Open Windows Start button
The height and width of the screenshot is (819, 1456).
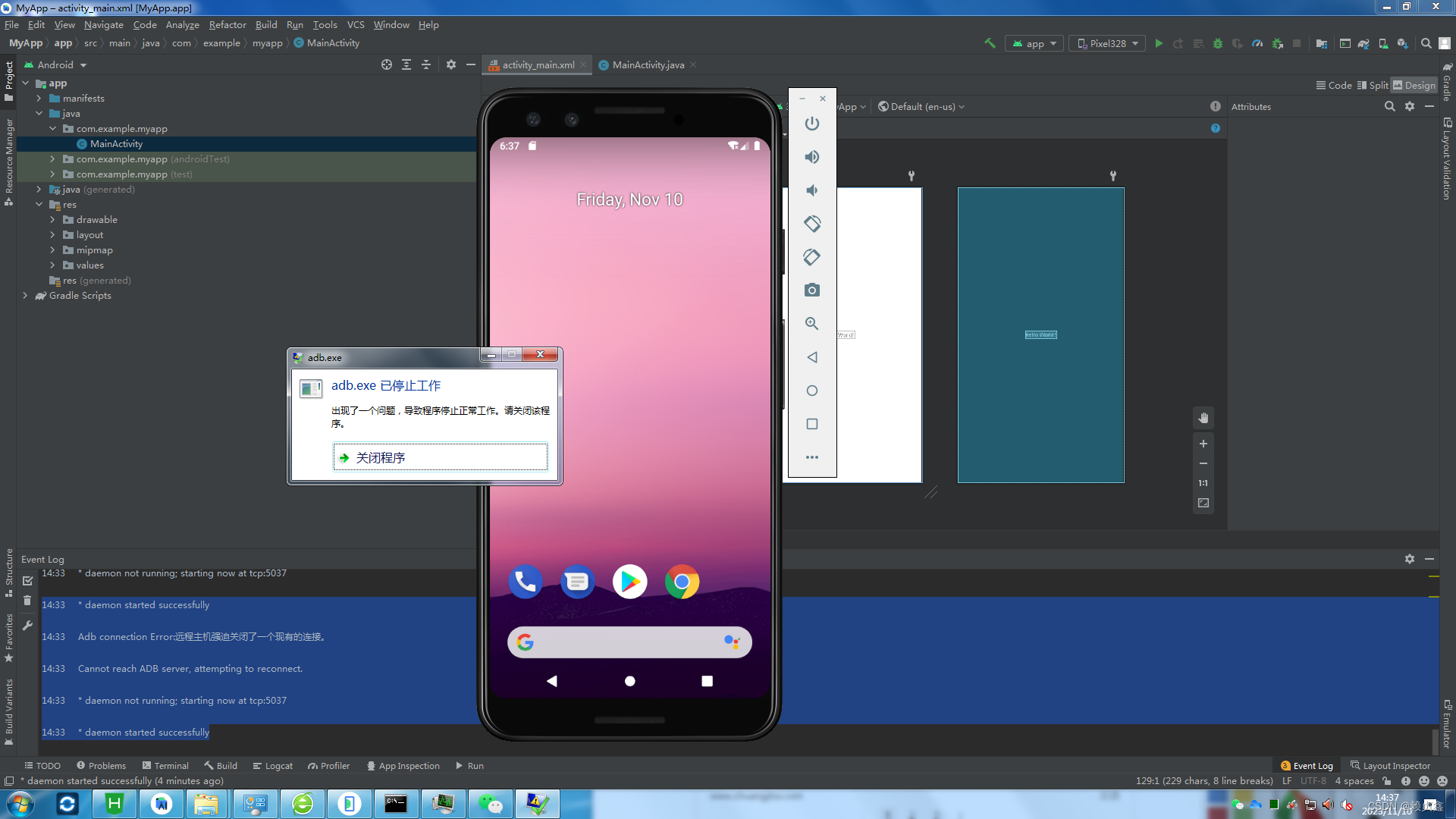20,804
